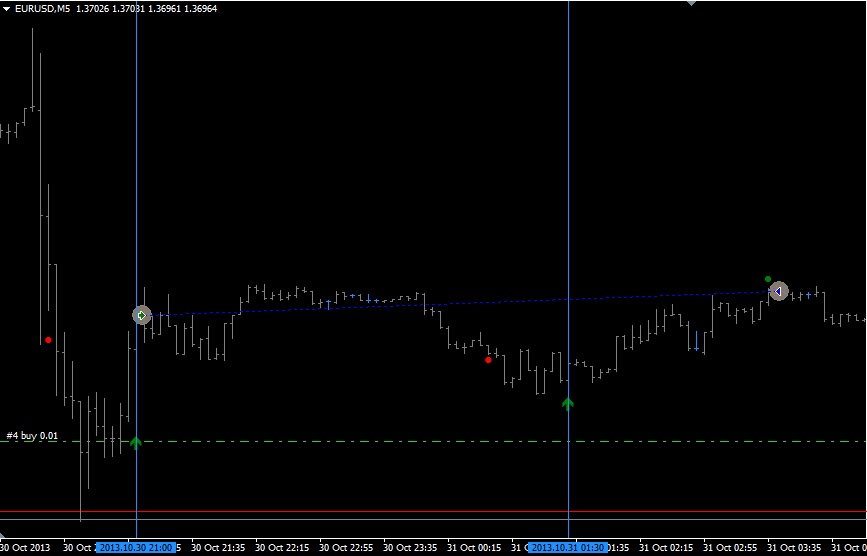
Task: Click the 30 Oct 23:35 time axis label
Action: pyautogui.click(x=410, y=548)
